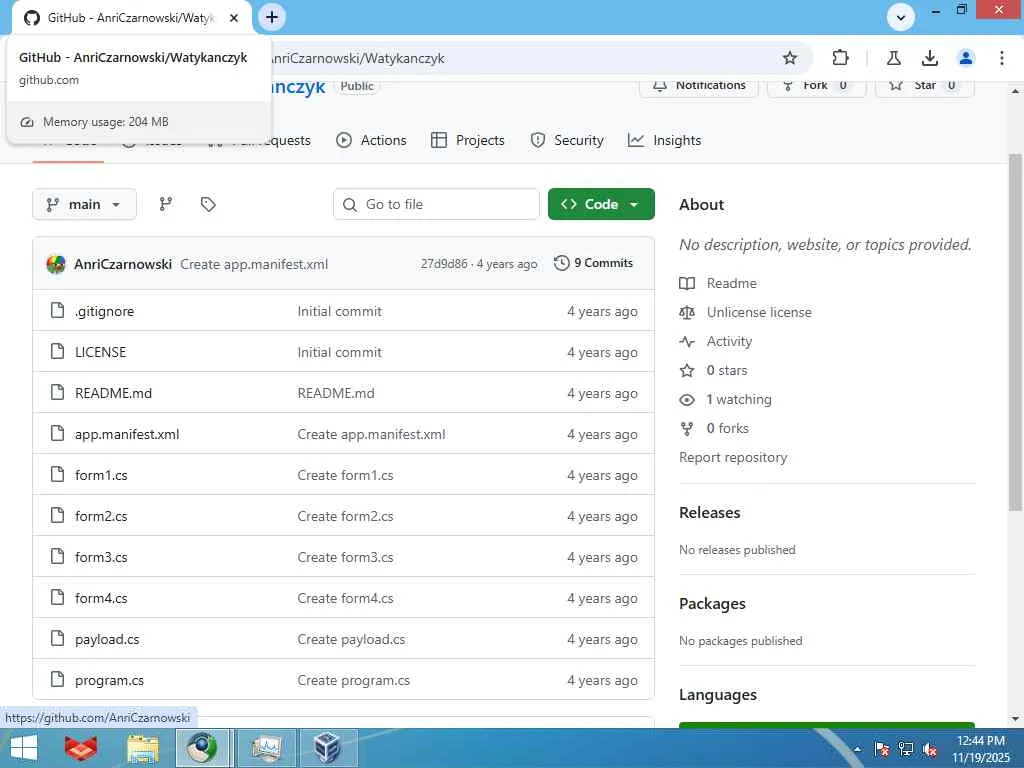Click the file icon beside LICENSE

point(57,351)
